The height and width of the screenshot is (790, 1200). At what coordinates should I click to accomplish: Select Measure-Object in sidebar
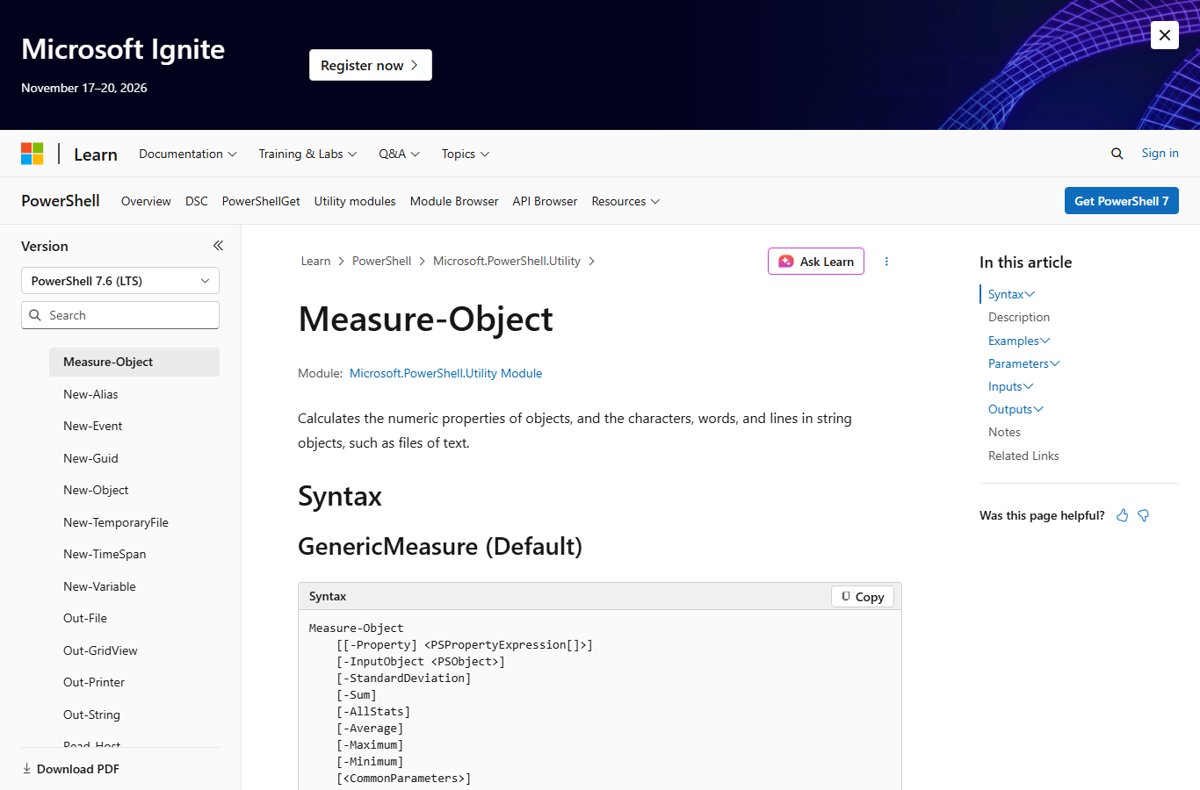(134, 362)
